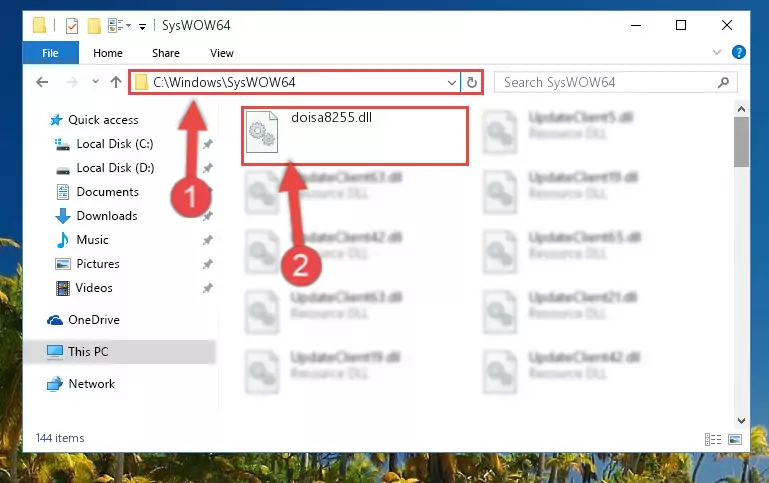Click the pin icon beside Music
Viewport: 769px width, 483px height.
[x=208, y=240]
